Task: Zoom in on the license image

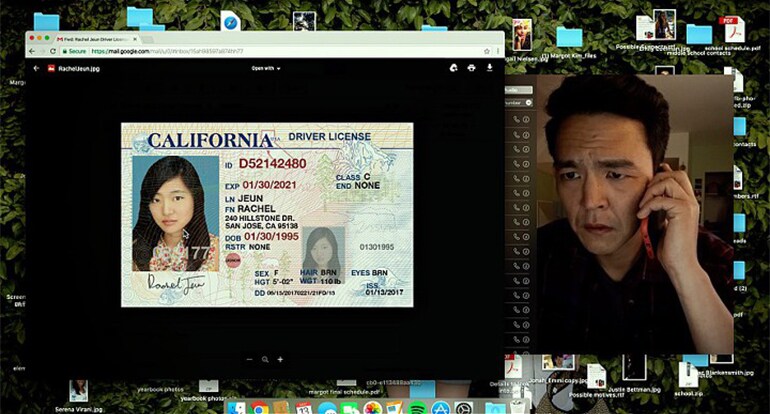Action: click(280, 359)
